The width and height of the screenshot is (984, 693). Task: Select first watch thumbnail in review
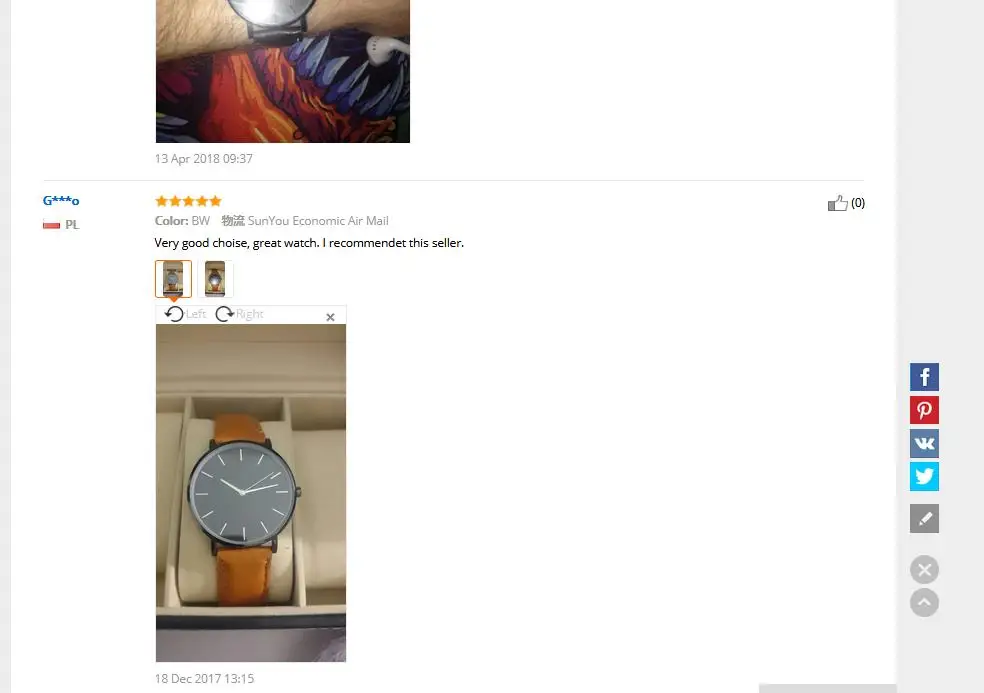pyautogui.click(x=173, y=279)
